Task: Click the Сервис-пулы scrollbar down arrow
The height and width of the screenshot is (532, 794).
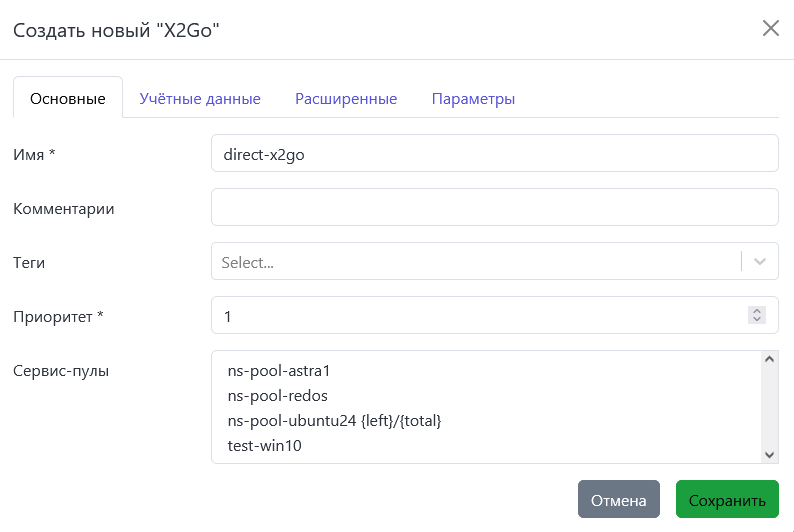Action: (x=769, y=455)
